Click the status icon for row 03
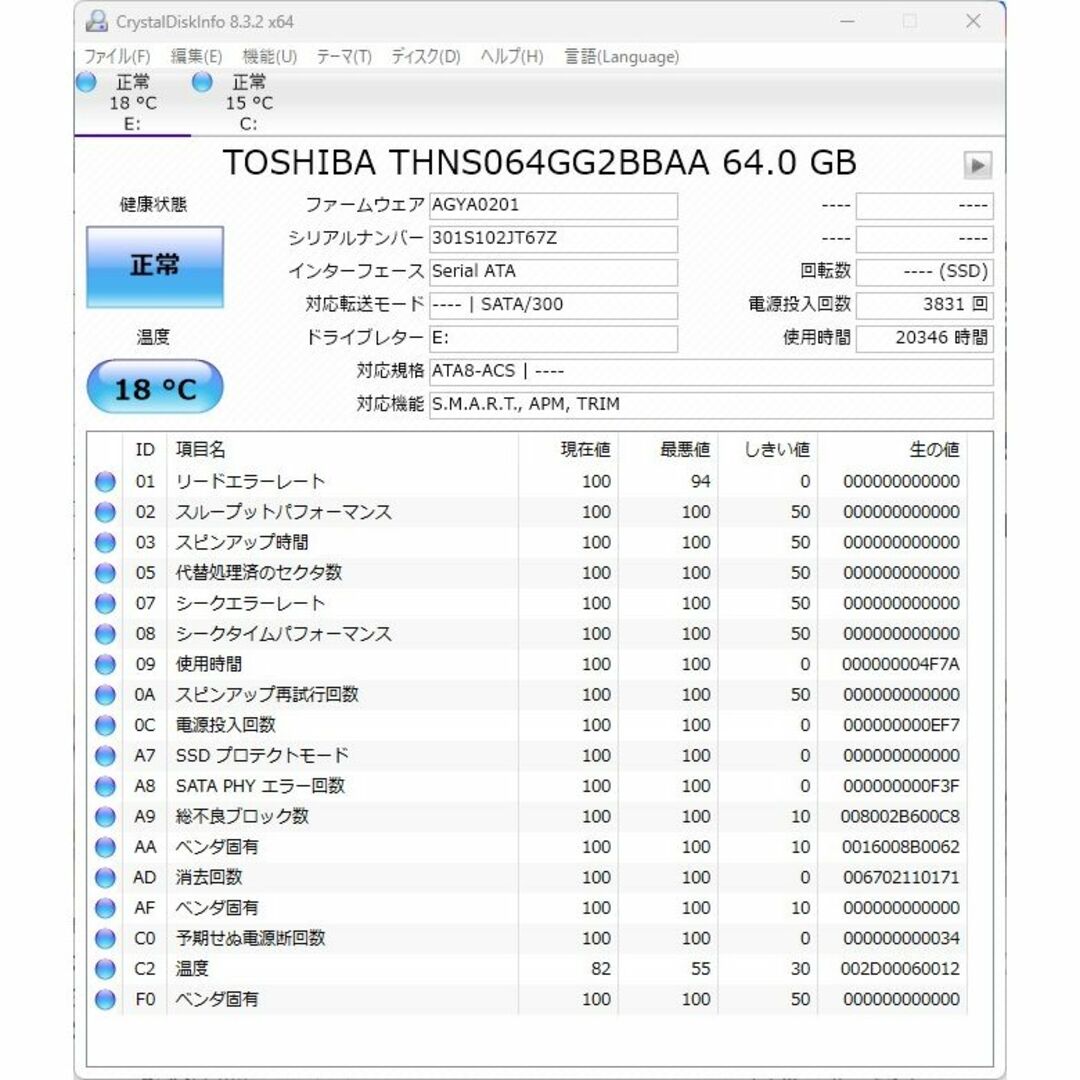The width and height of the screenshot is (1080, 1080). [x=105, y=543]
